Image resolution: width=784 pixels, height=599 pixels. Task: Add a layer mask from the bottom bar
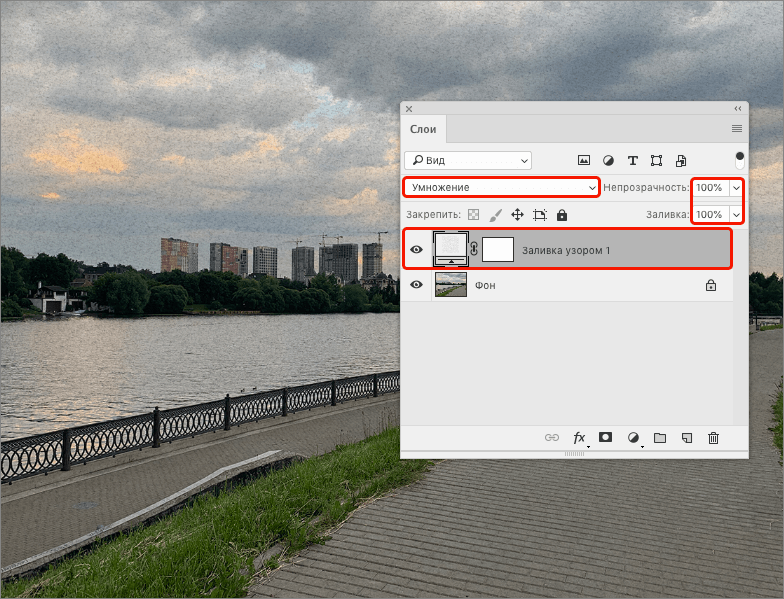(606, 438)
